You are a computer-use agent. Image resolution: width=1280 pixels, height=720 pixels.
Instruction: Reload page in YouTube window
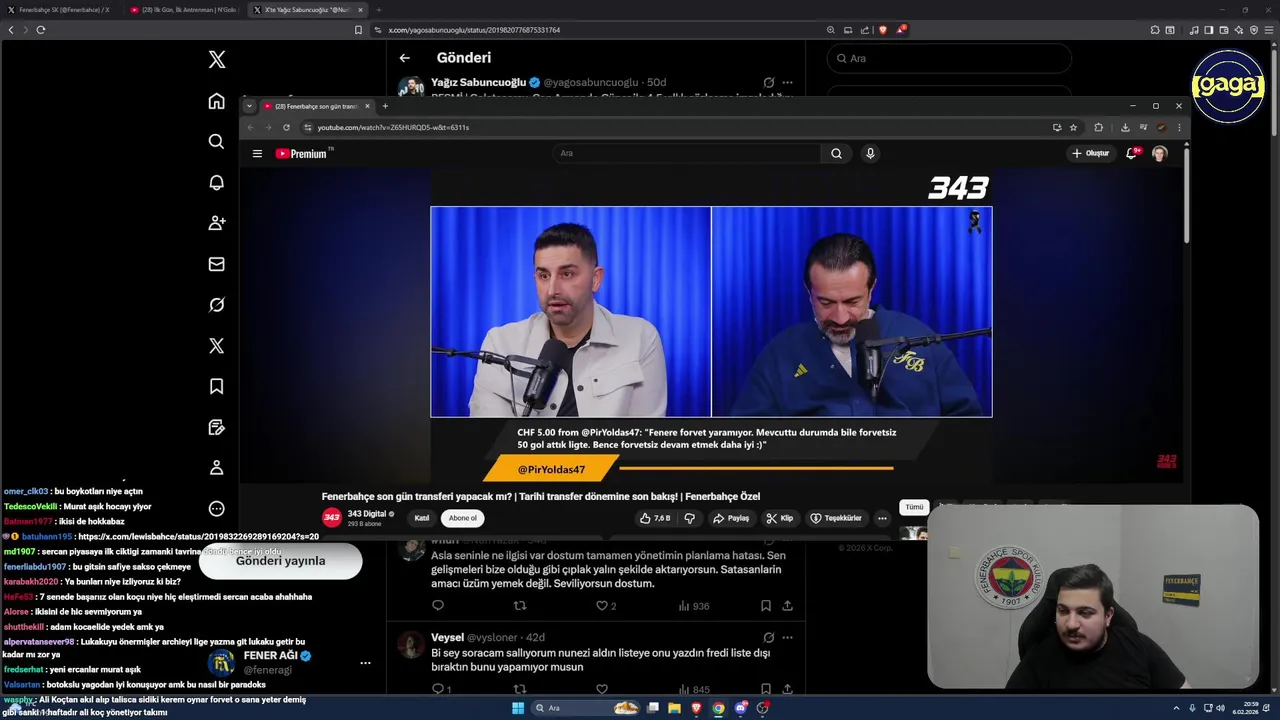pos(286,127)
